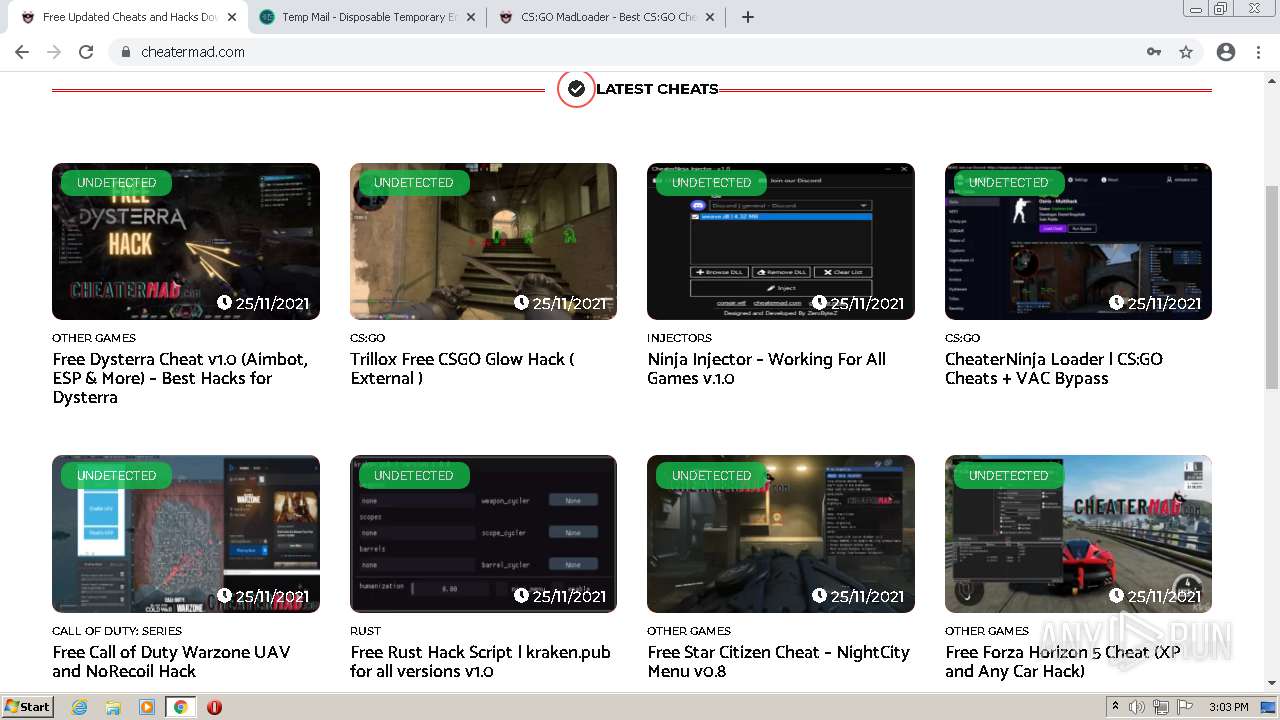Reload the cheatermad.com page
1280x720 pixels.
click(x=86, y=52)
